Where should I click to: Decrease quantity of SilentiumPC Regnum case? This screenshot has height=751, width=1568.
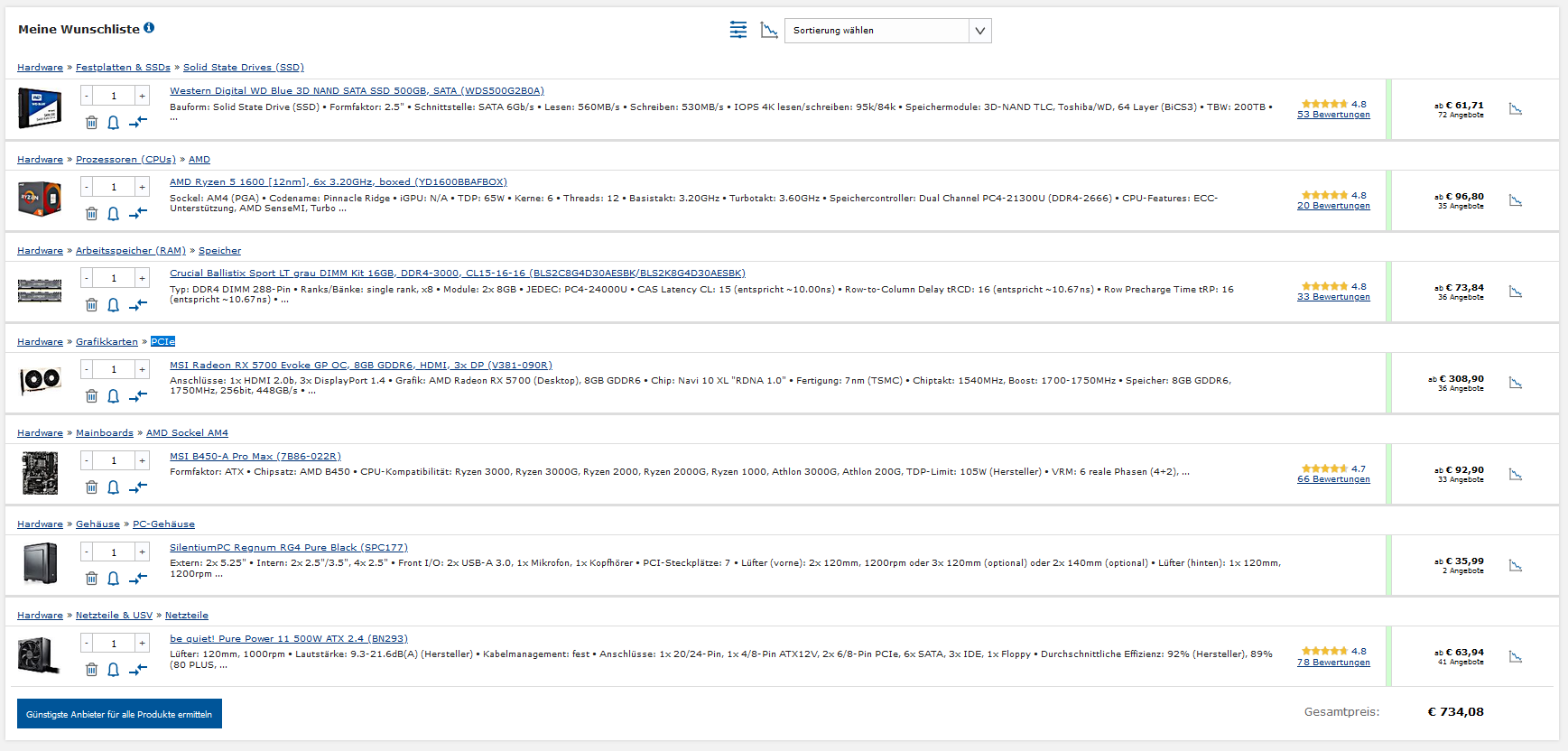click(x=87, y=552)
